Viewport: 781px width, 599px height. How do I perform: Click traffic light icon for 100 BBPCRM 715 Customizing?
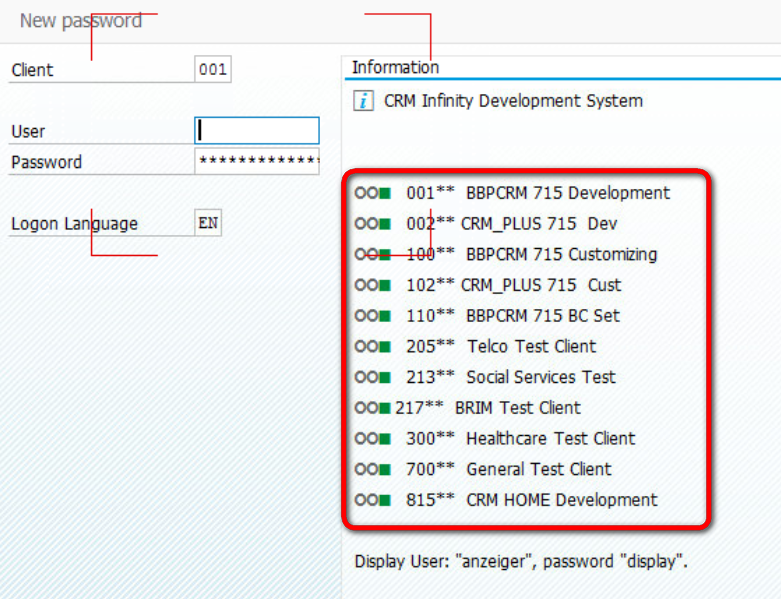point(373,254)
